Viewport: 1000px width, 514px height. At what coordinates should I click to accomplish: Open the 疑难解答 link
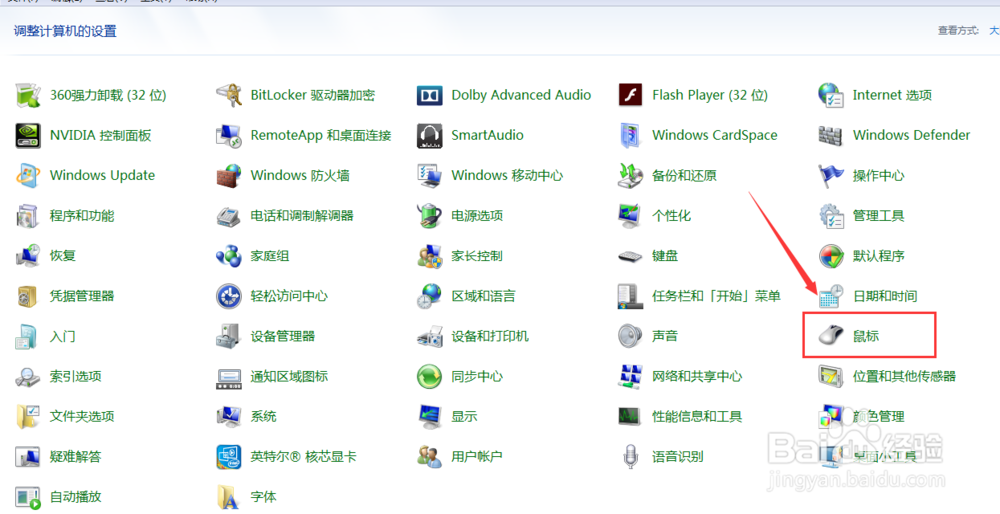pos(75,457)
